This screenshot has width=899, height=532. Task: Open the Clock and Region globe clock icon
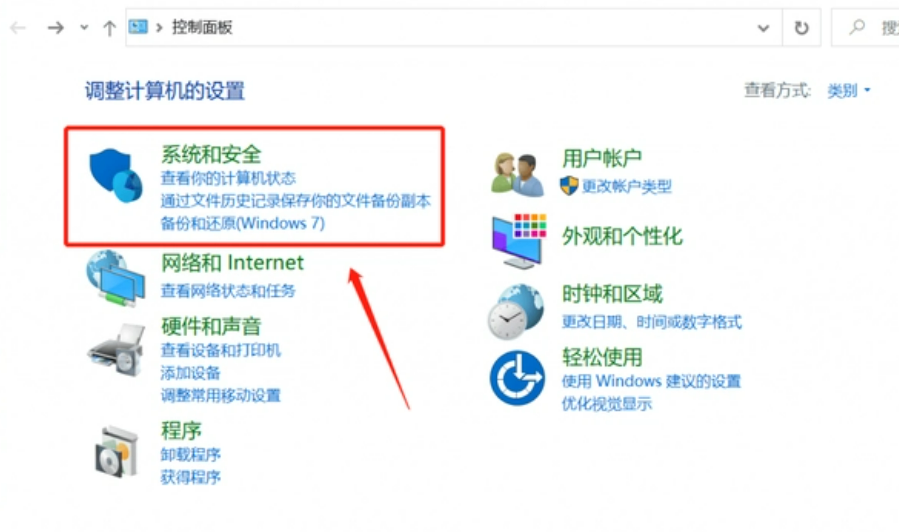515,311
